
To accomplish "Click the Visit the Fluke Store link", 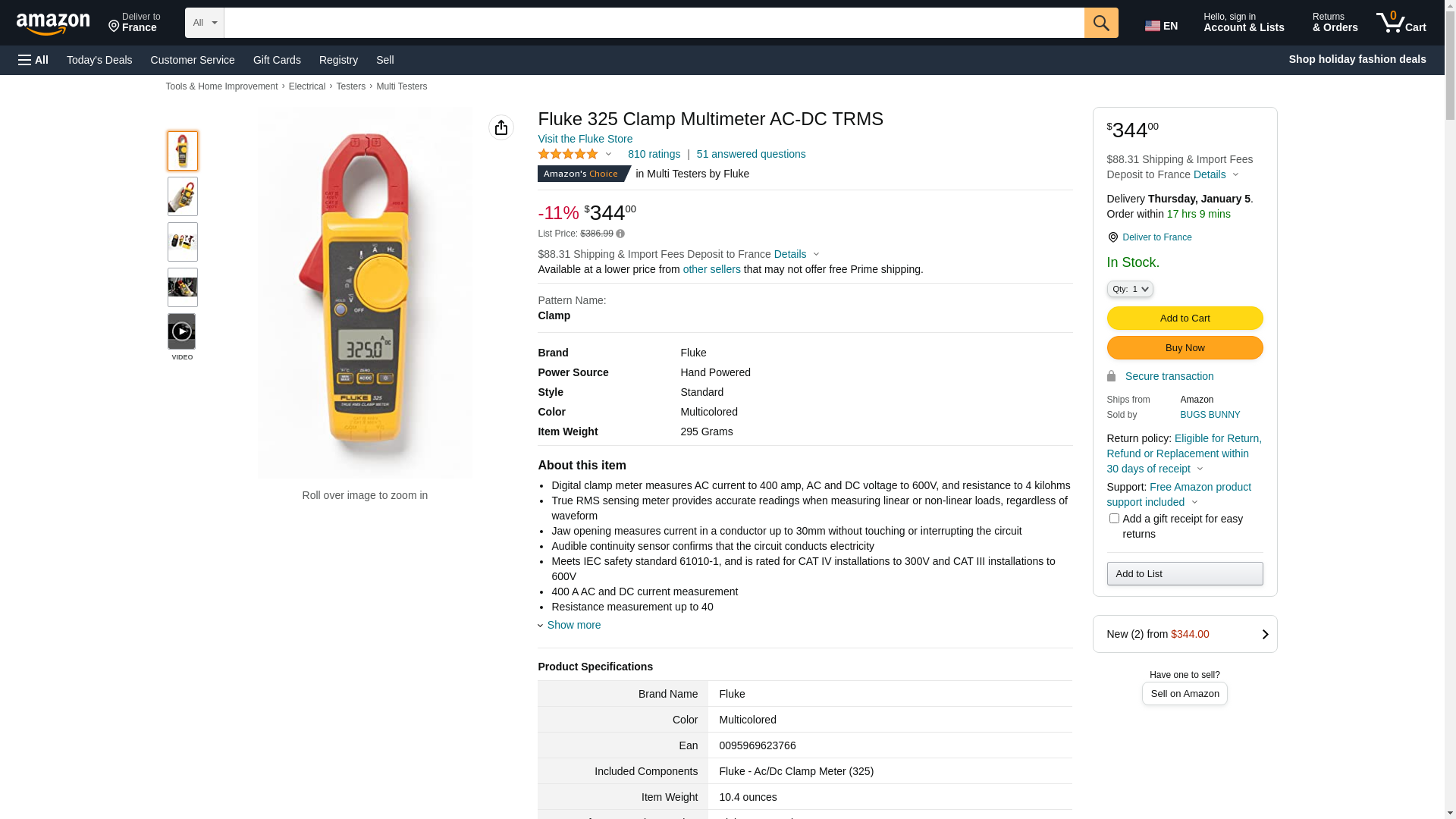I will 585,139.
